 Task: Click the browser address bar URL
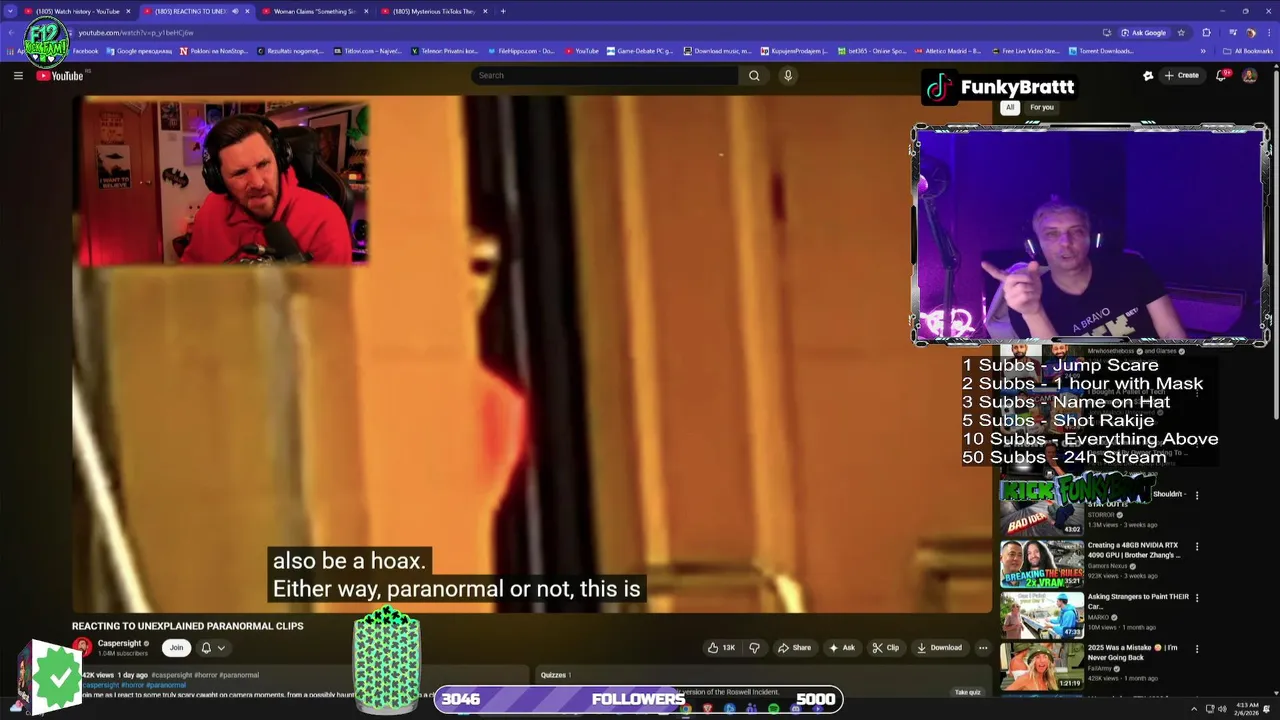tap(136, 33)
